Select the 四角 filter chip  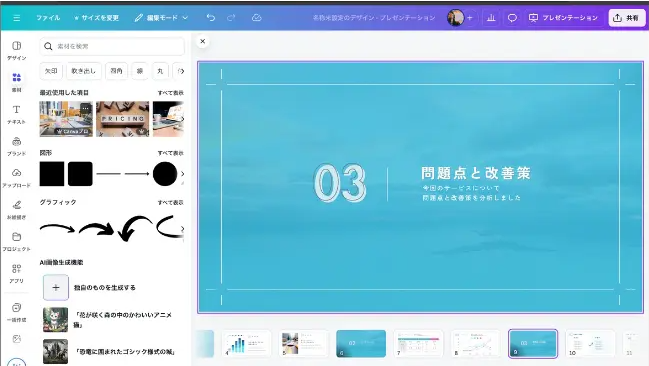click(116, 71)
